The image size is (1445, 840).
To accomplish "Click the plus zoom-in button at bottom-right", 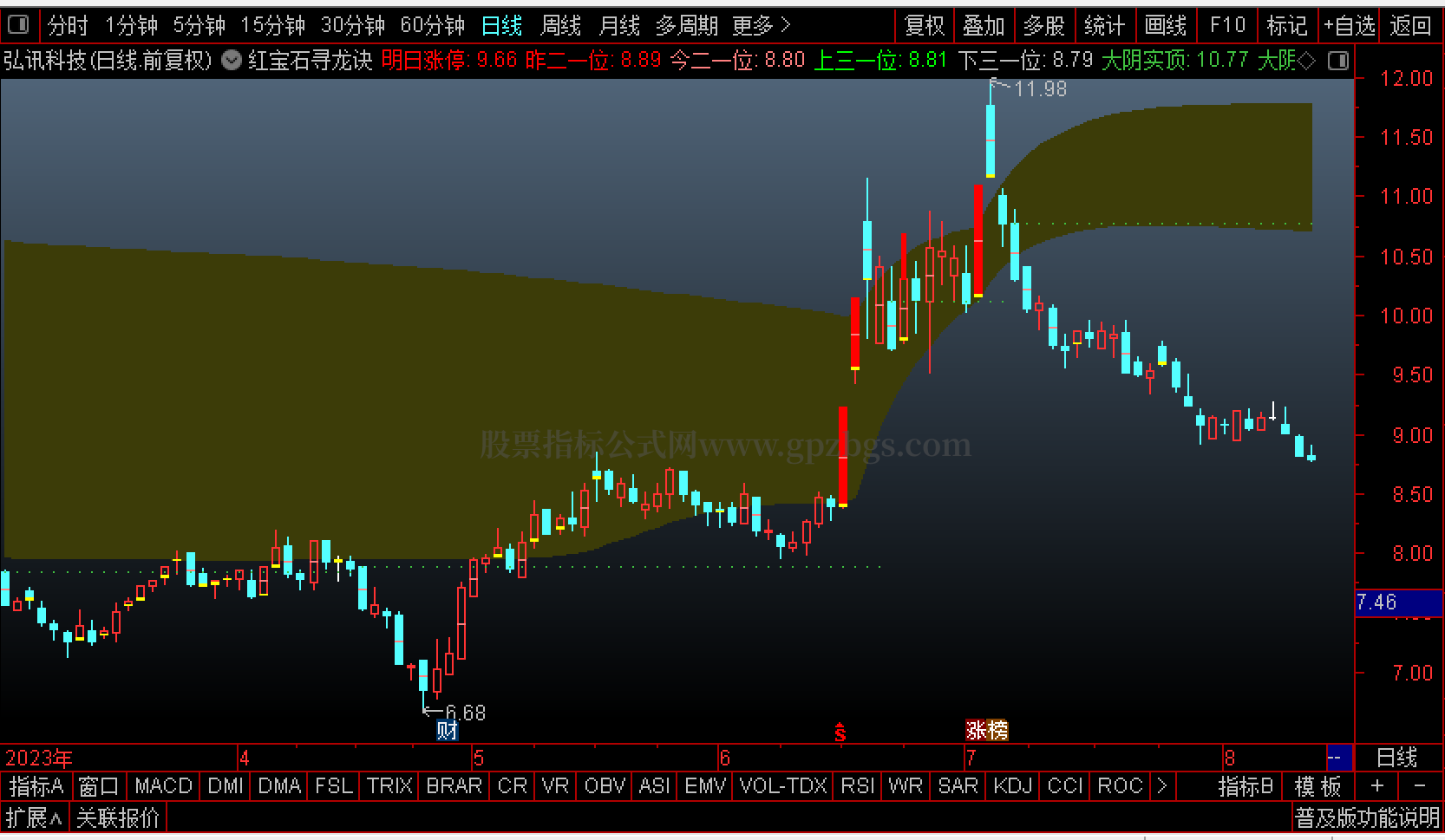I will [1376, 786].
